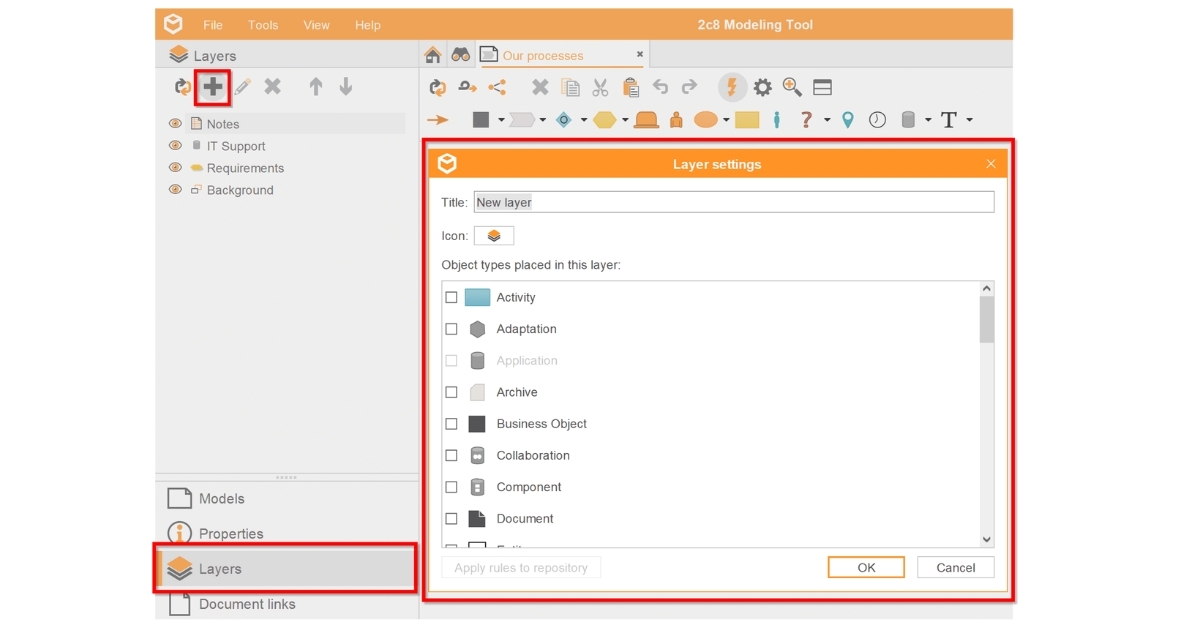This screenshot has width=1200, height=628.
Task: Open the File menu
Action: click(213, 25)
